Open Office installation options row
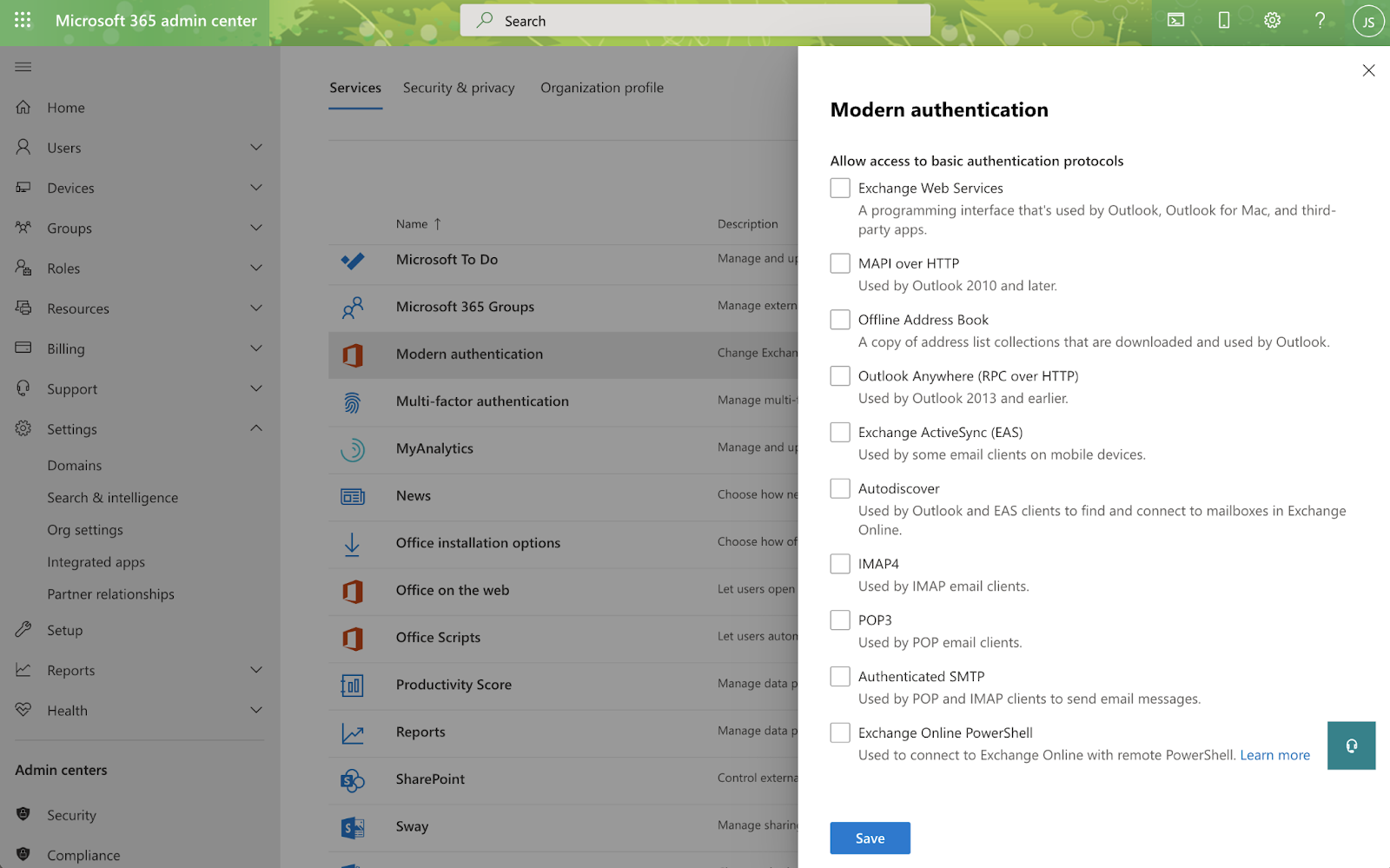Viewport: 1390px width, 868px height. [x=563, y=545]
